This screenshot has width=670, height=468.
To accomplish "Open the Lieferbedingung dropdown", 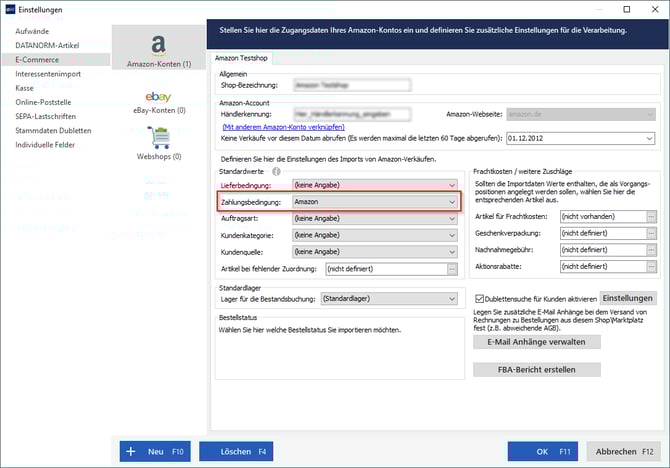I will point(375,185).
